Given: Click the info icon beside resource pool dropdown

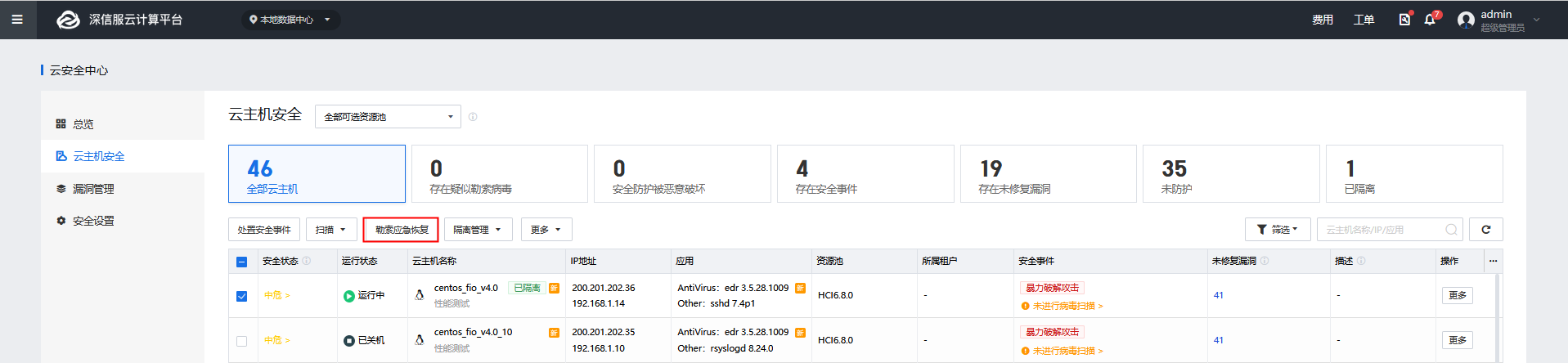Looking at the screenshot, I should pyautogui.click(x=473, y=117).
